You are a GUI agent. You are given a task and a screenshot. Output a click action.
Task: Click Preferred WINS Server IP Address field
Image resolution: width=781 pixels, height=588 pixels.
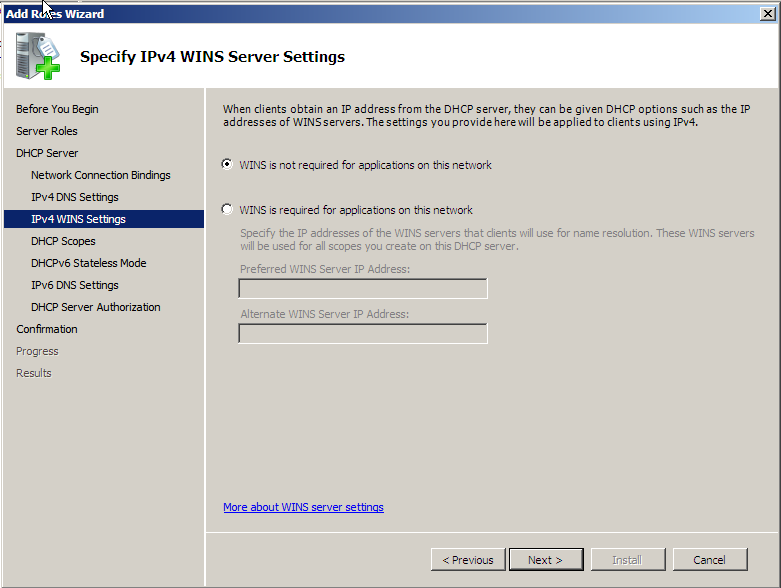point(363,289)
